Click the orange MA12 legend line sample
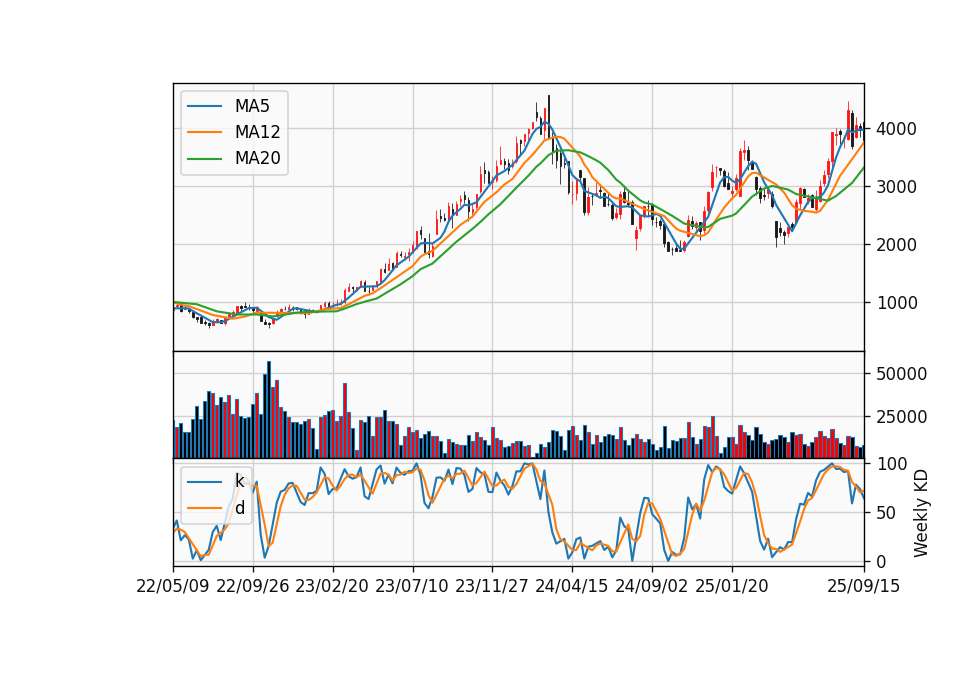Image resolution: width=960 pixels, height=690 pixels. click(204, 132)
